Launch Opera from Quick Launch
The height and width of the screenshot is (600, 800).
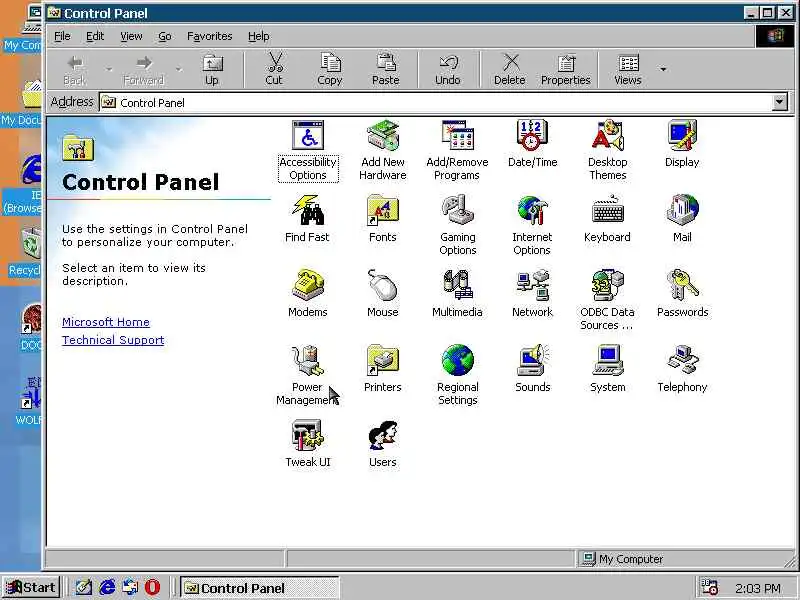tap(152, 588)
